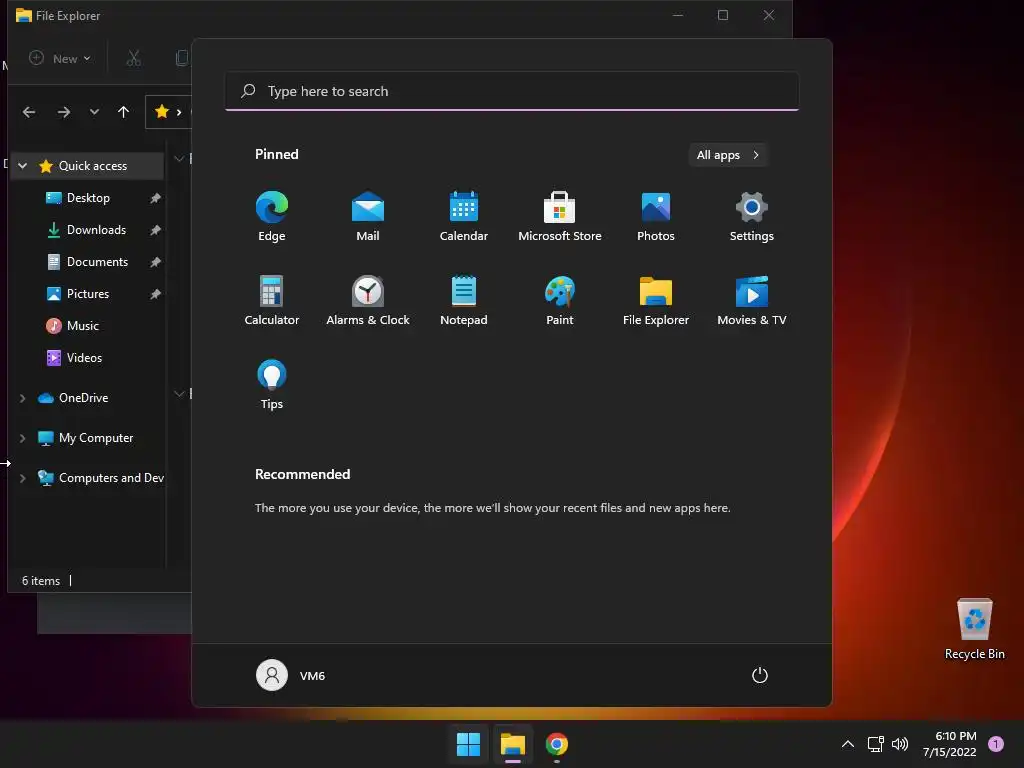Click the Windows Start button on taskbar
This screenshot has width=1024, height=768.
coord(468,744)
